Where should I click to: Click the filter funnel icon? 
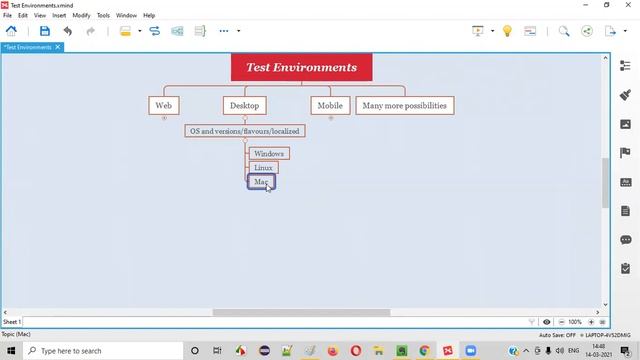[x=531, y=322]
